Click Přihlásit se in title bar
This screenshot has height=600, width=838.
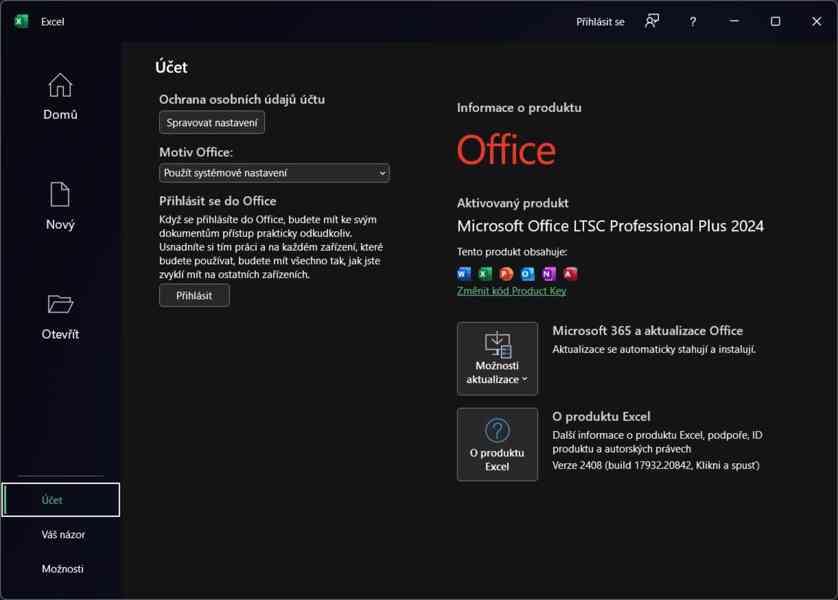coord(600,22)
